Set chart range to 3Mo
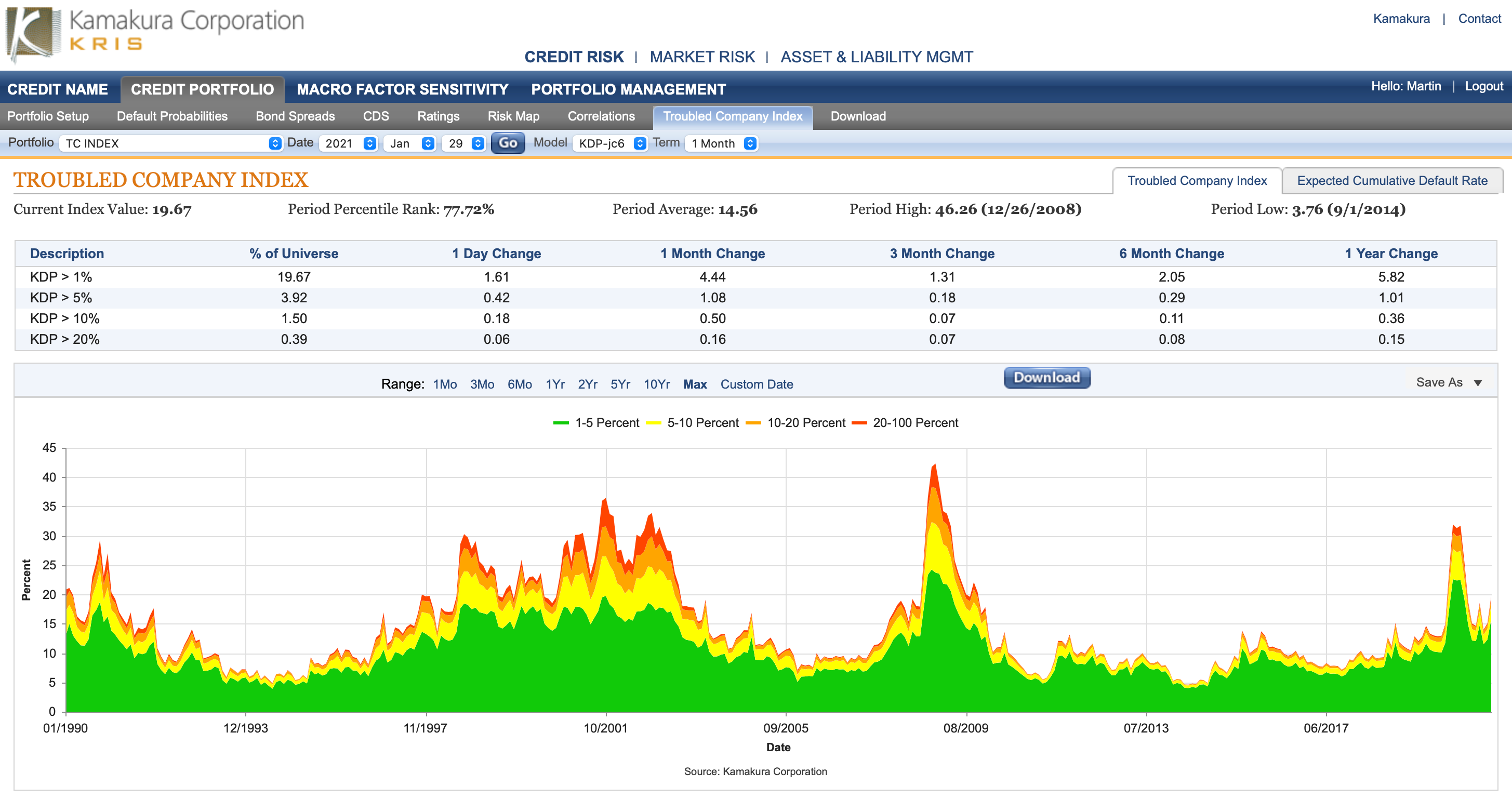Screen dimensions: 1512x799 (482, 384)
